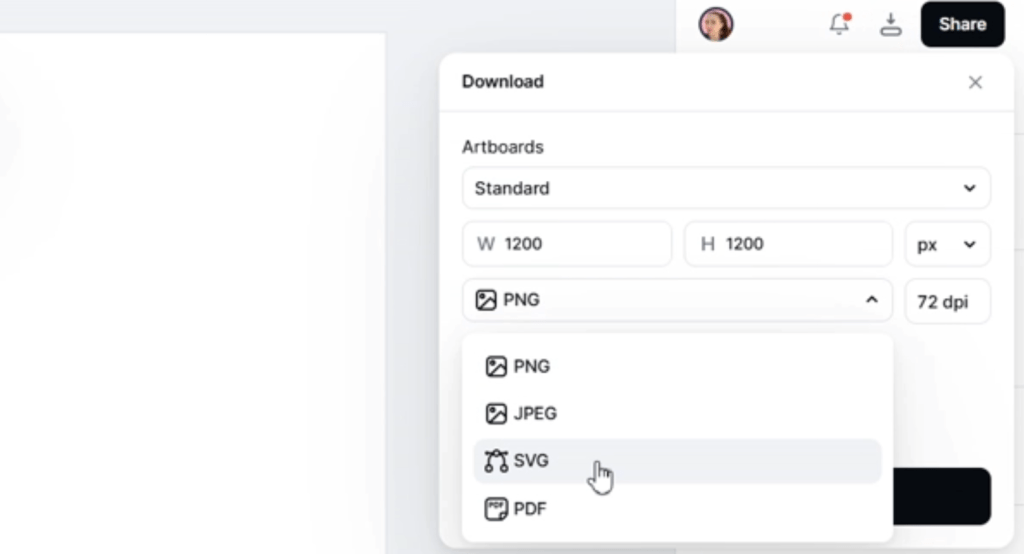Click the JPEG image icon in list
Viewport: 1024px width, 554px height.
pos(496,413)
